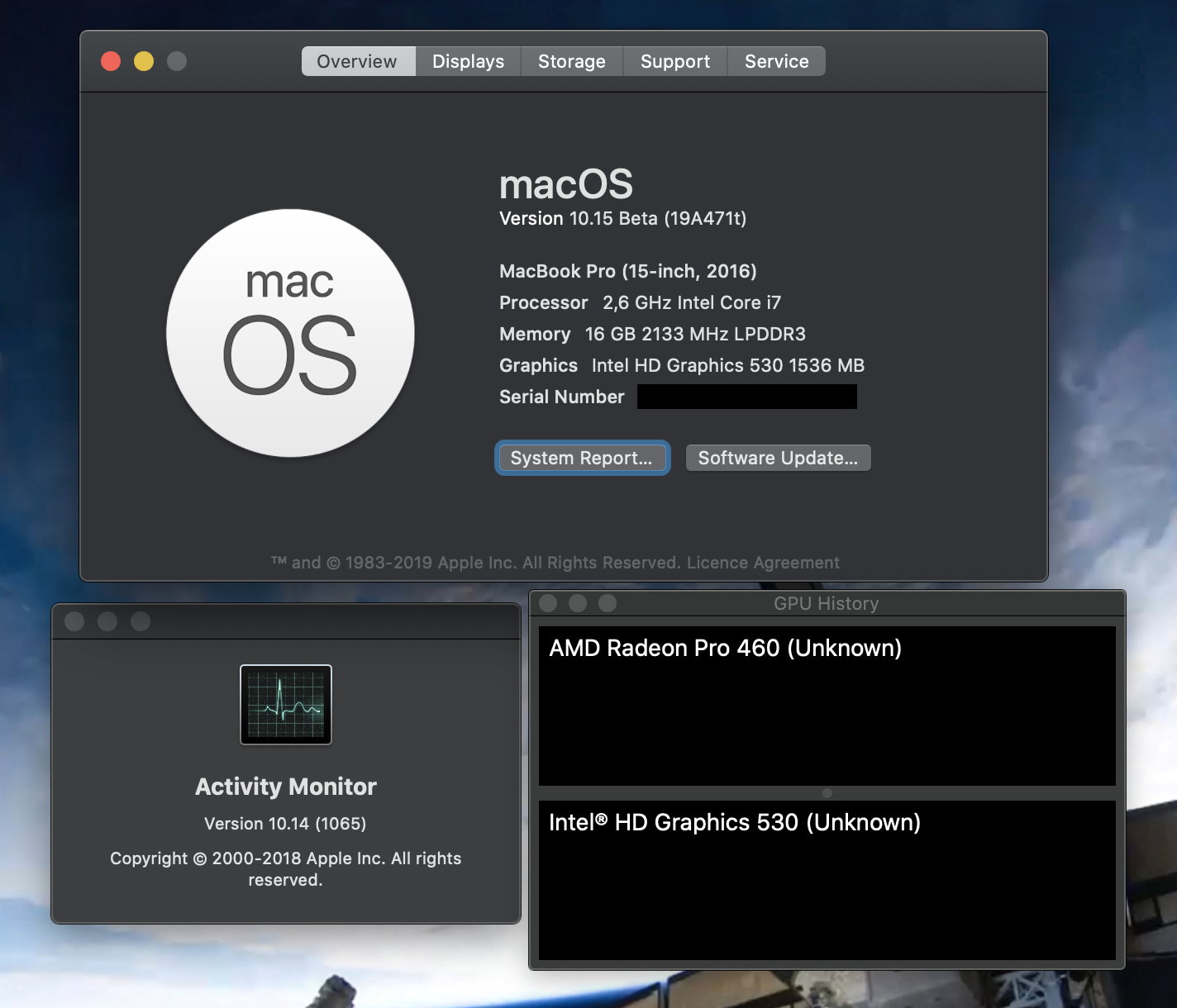Click the Memory 16 GB 2133 MHz line
This screenshot has width=1177, height=1008.
(x=652, y=334)
